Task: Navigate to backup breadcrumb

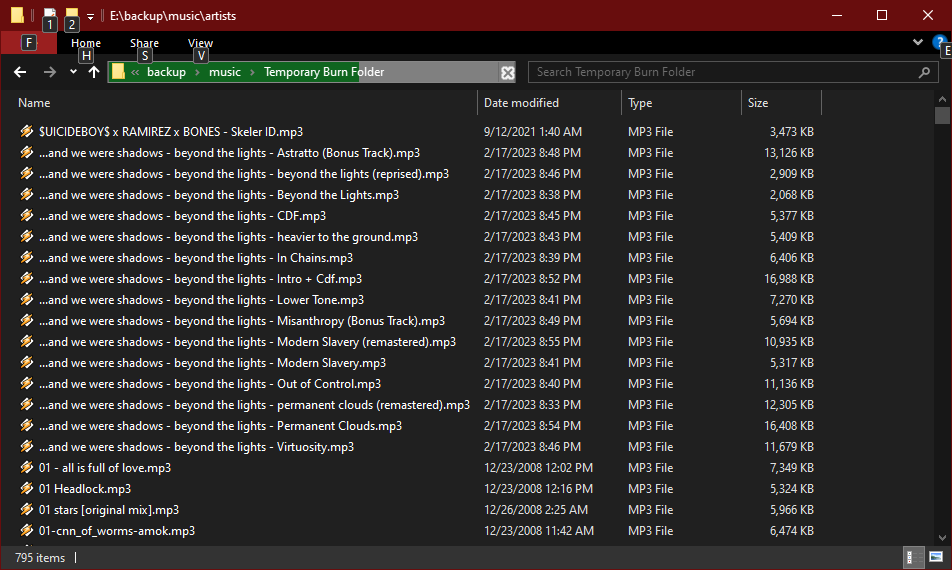Action: (166, 72)
